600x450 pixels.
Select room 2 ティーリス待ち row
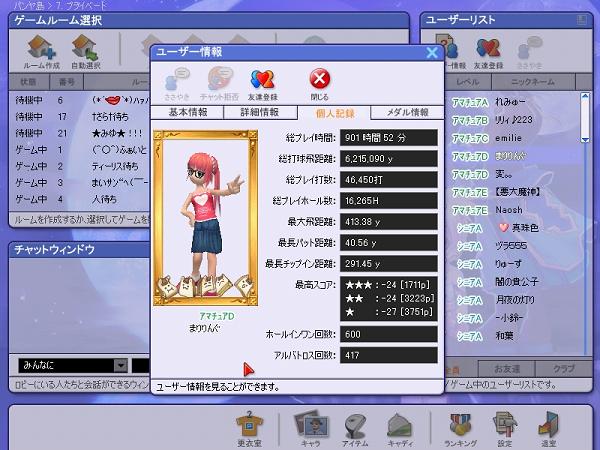pos(80,166)
